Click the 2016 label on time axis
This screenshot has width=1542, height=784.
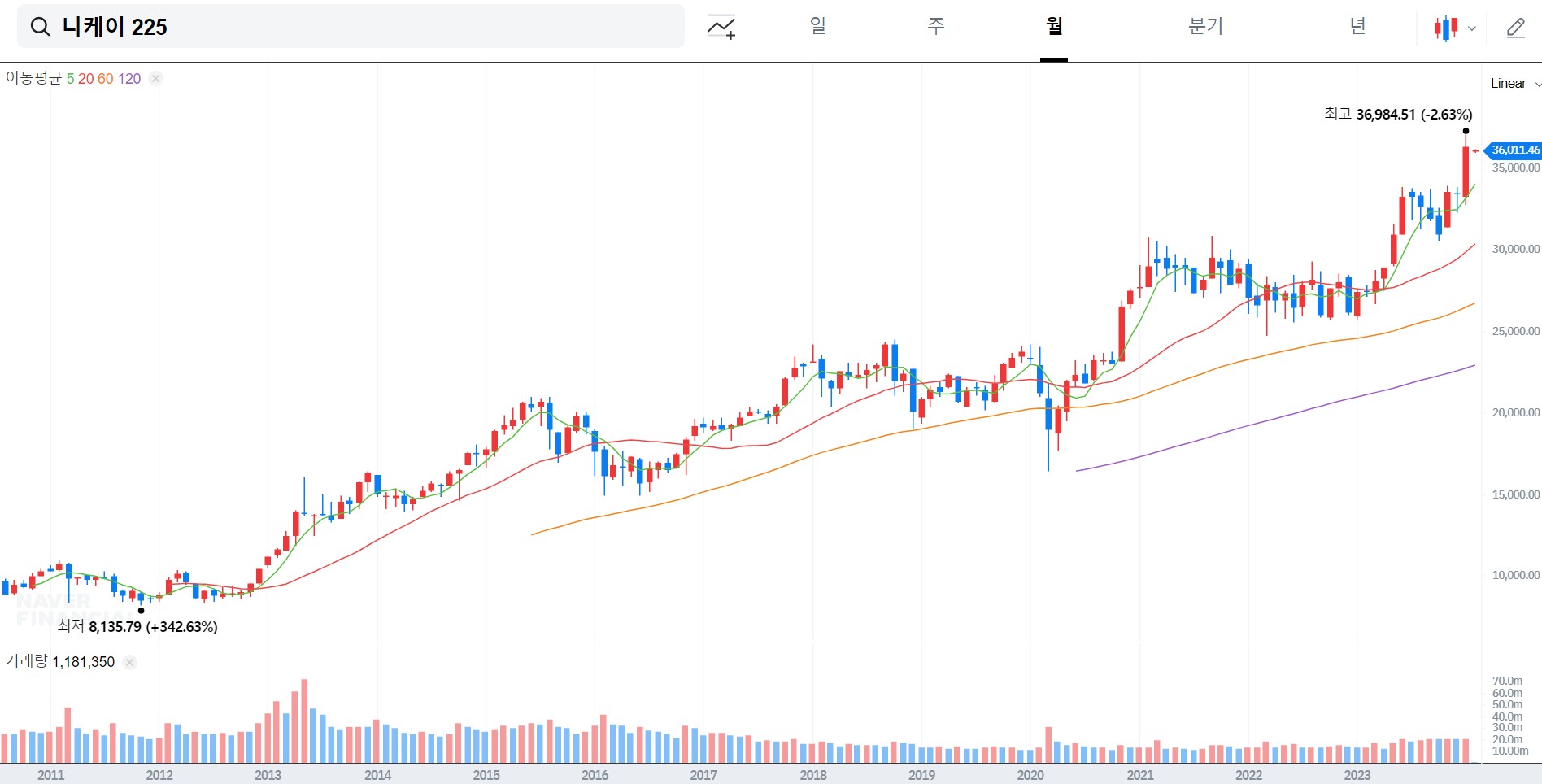595,775
